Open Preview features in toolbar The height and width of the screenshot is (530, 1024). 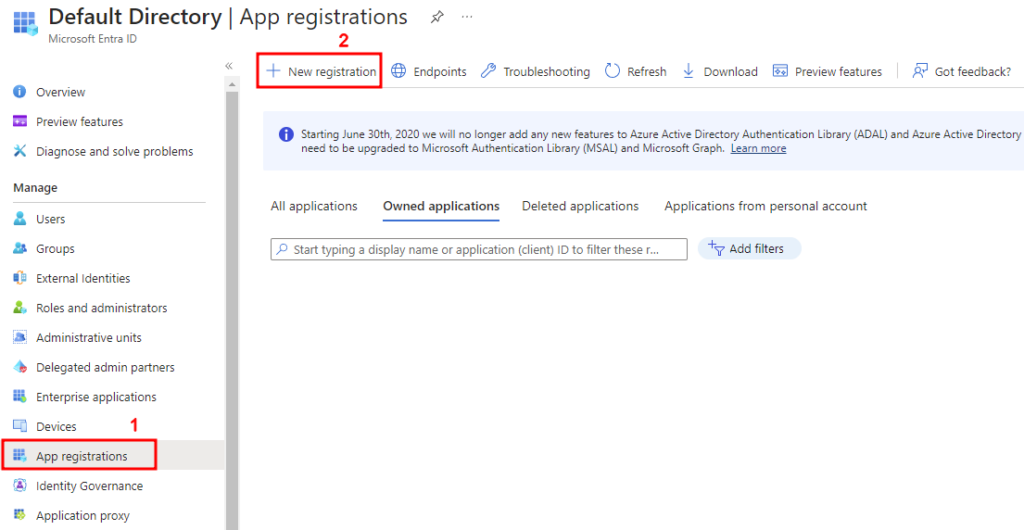(x=827, y=72)
